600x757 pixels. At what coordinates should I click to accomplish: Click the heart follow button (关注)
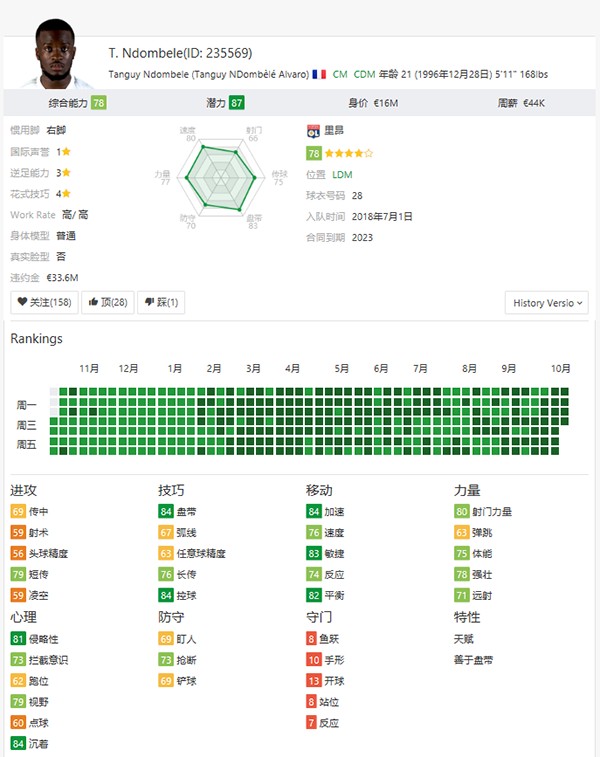click(x=46, y=302)
